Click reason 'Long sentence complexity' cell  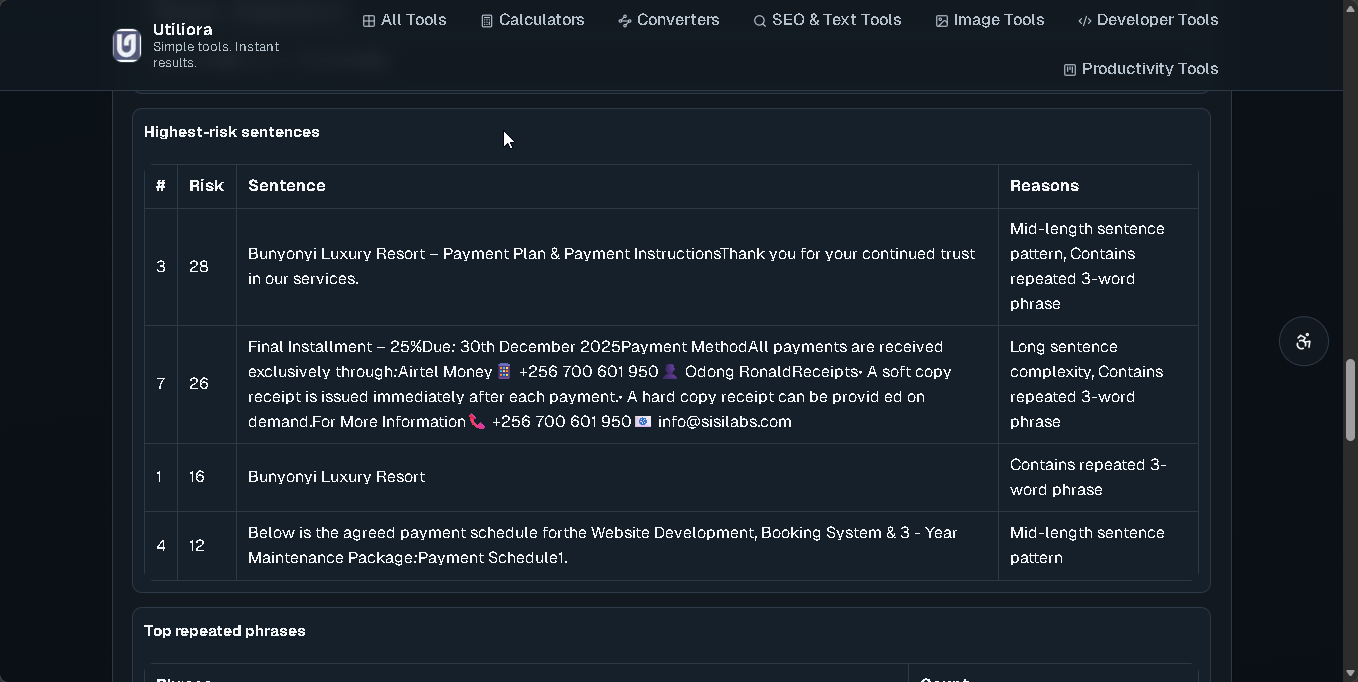(x=1098, y=384)
